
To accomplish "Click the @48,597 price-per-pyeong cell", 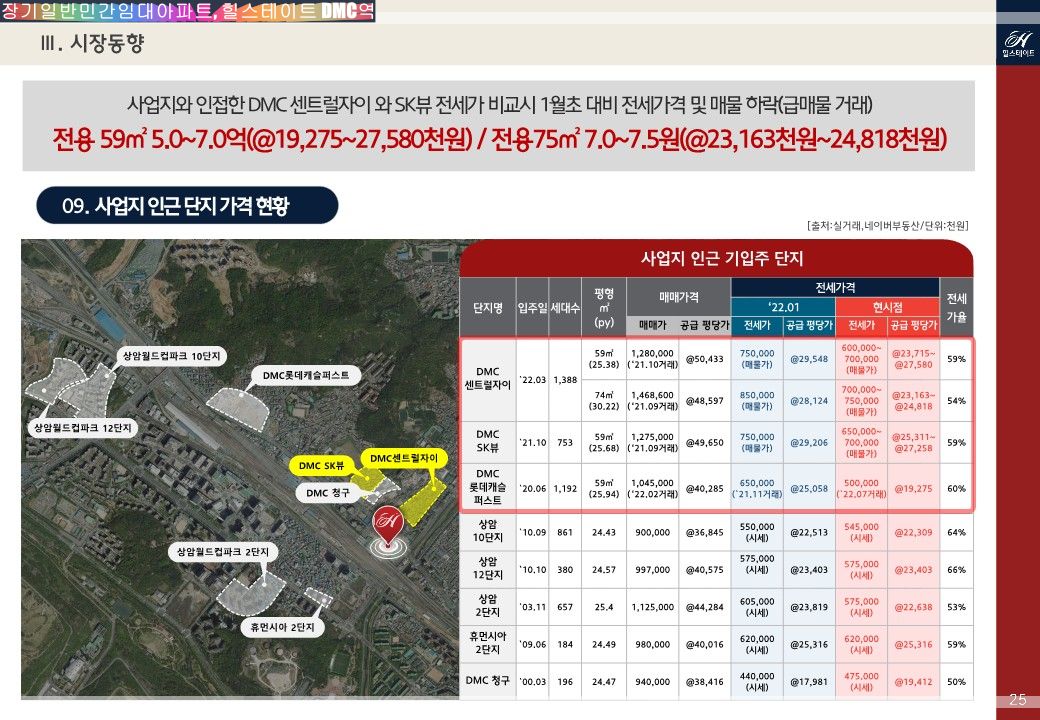I will tap(704, 400).
